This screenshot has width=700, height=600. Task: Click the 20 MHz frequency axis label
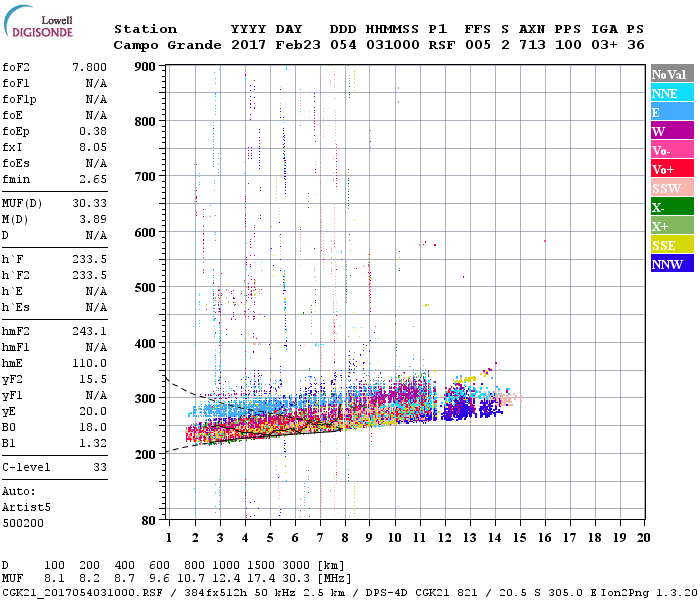tap(643, 538)
